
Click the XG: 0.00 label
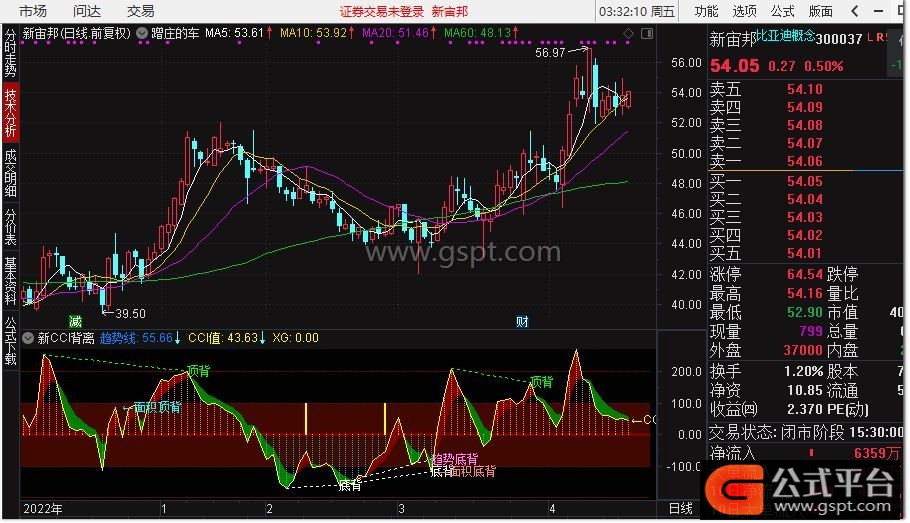295,338
